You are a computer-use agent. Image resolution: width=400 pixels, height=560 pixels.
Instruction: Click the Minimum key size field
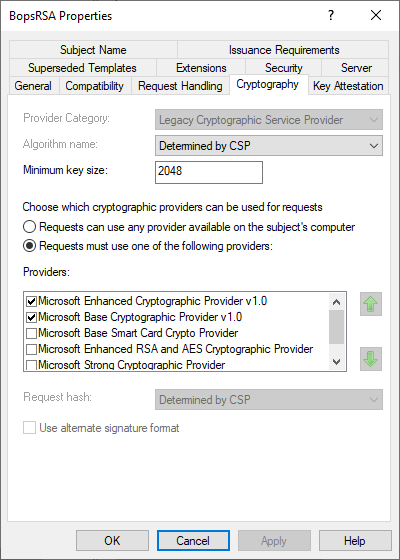click(209, 172)
